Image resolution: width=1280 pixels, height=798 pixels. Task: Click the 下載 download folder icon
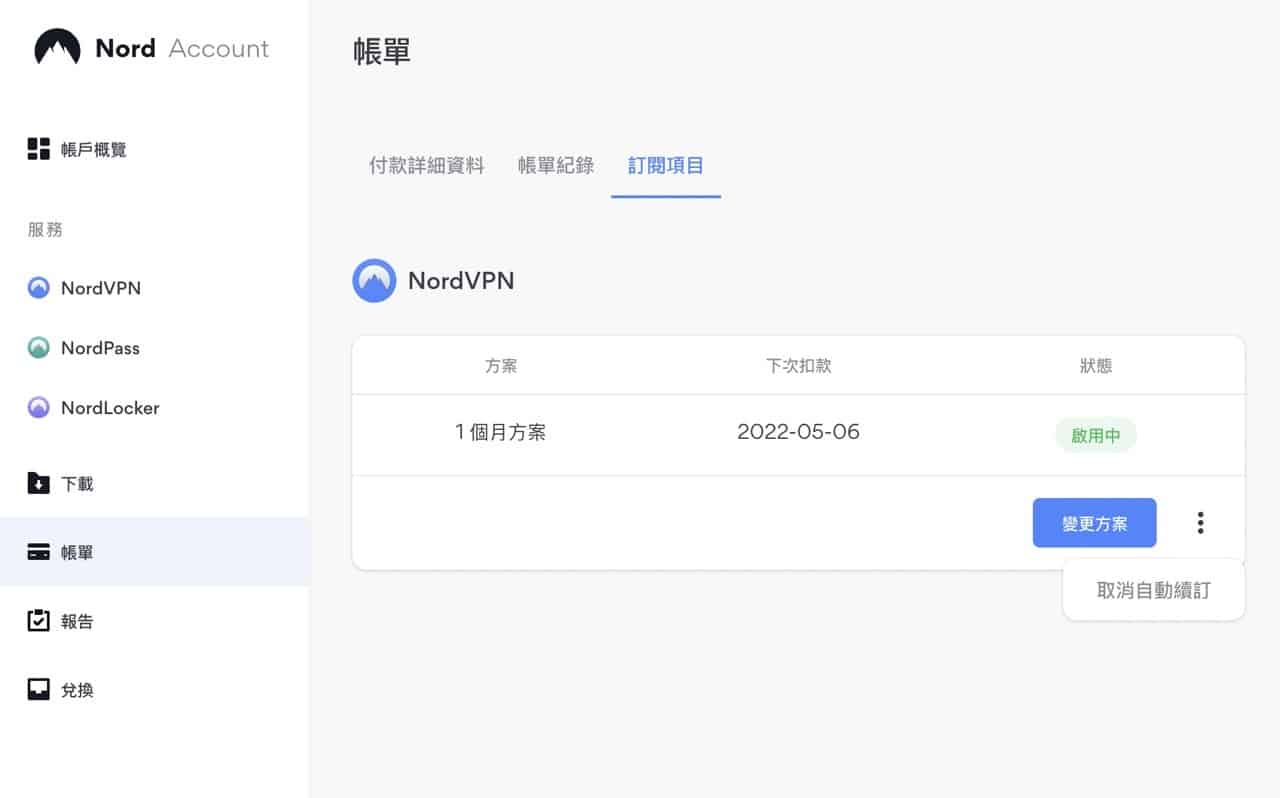coord(38,483)
